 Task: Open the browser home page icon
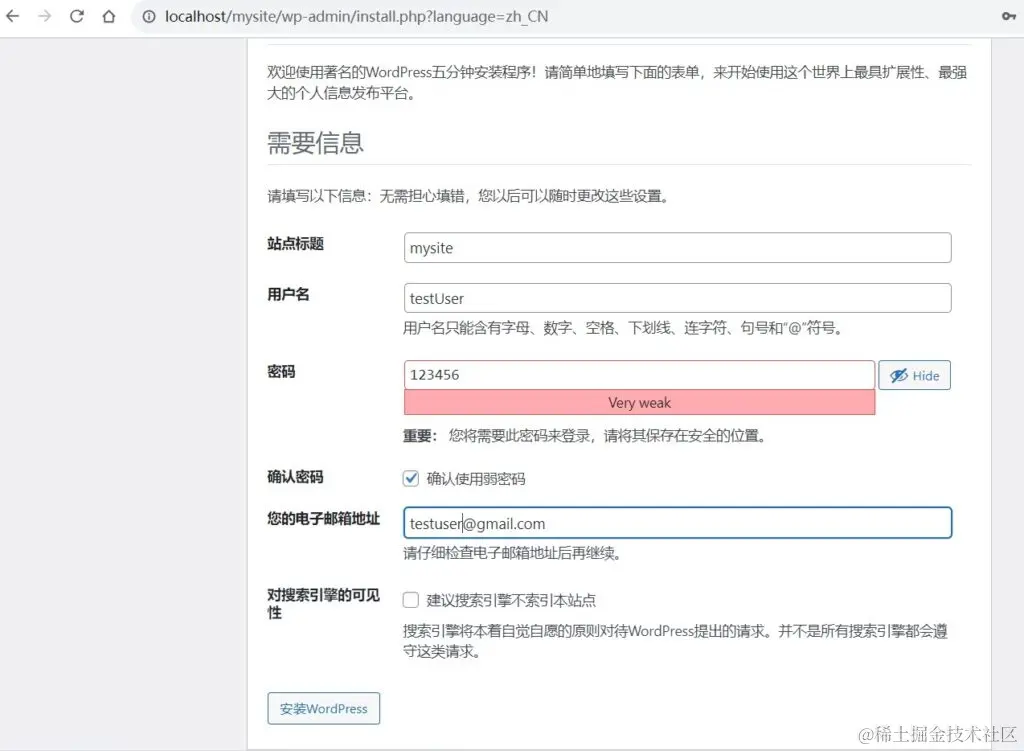[109, 16]
